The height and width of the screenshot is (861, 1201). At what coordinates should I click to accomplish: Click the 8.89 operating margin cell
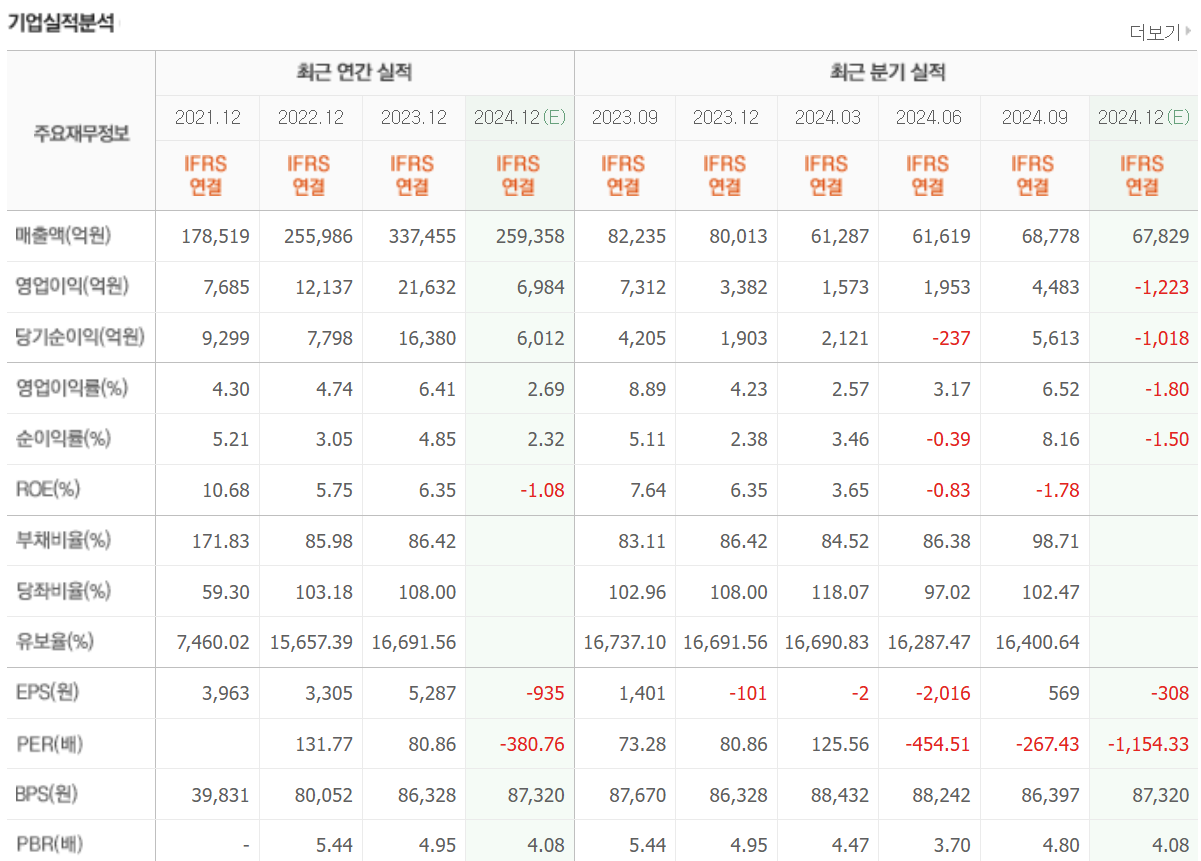648,390
